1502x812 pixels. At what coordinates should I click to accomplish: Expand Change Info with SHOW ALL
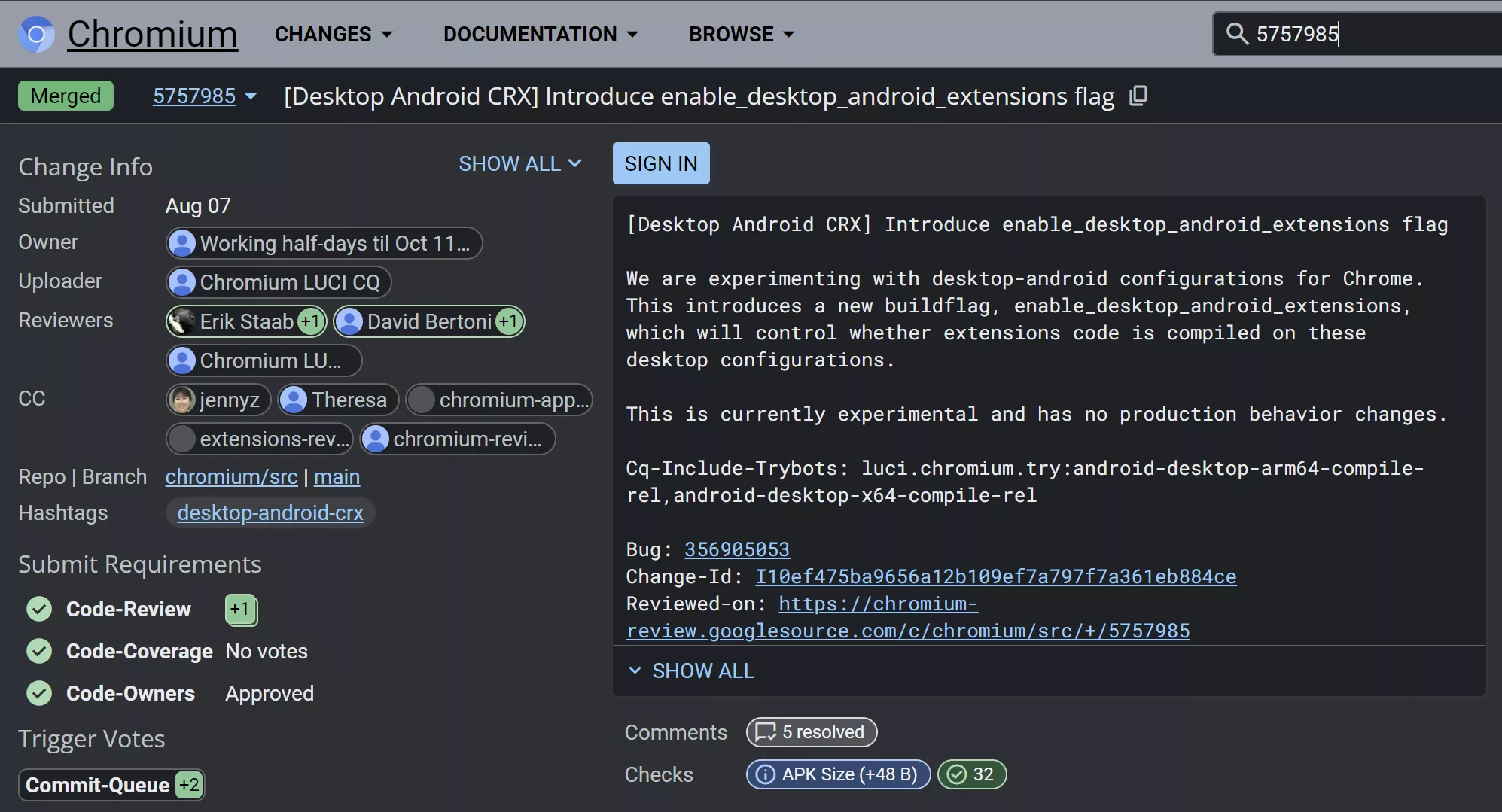pyautogui.click(x=520, y=163)
